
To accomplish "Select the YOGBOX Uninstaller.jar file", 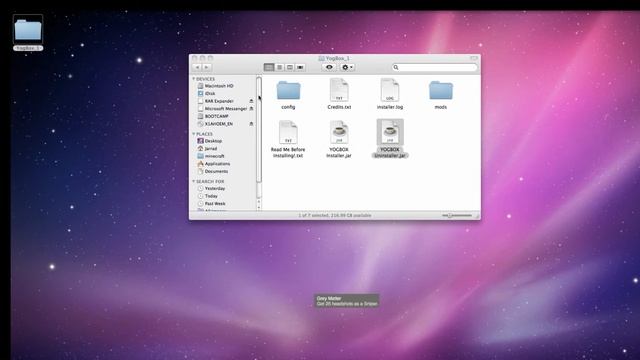I will 390,132.
